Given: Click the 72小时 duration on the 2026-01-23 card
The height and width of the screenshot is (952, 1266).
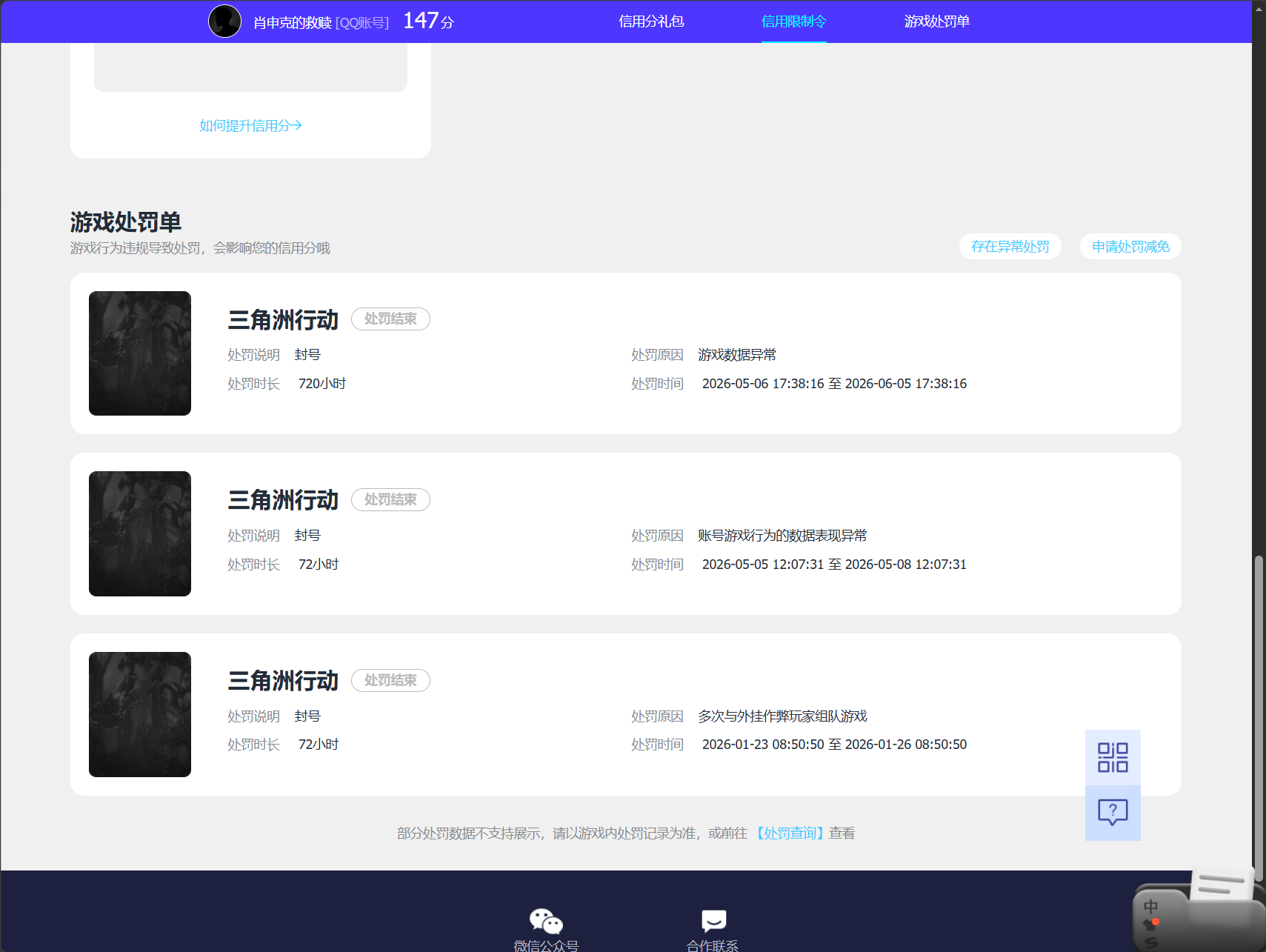Looking at the screenshot, I should tap(319, 745).
